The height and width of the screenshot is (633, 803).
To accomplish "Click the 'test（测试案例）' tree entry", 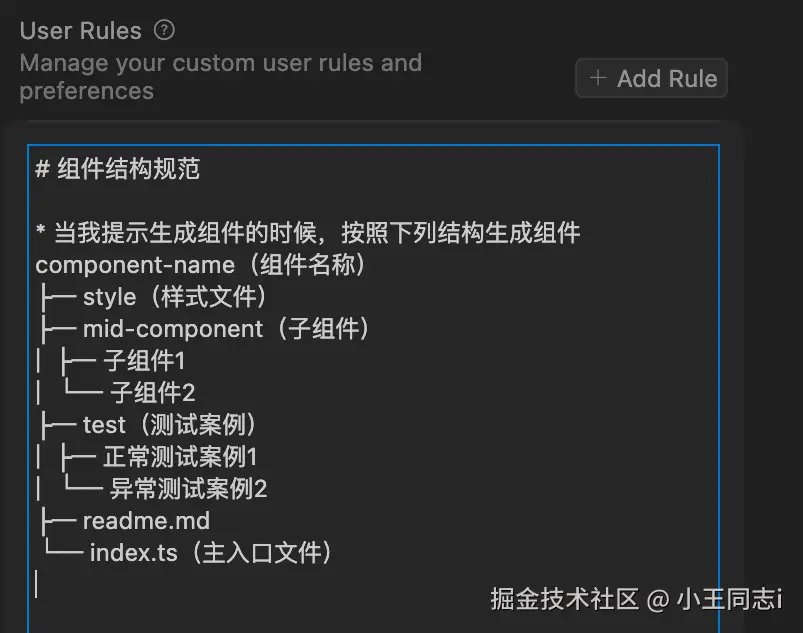I will coord(171,425).
